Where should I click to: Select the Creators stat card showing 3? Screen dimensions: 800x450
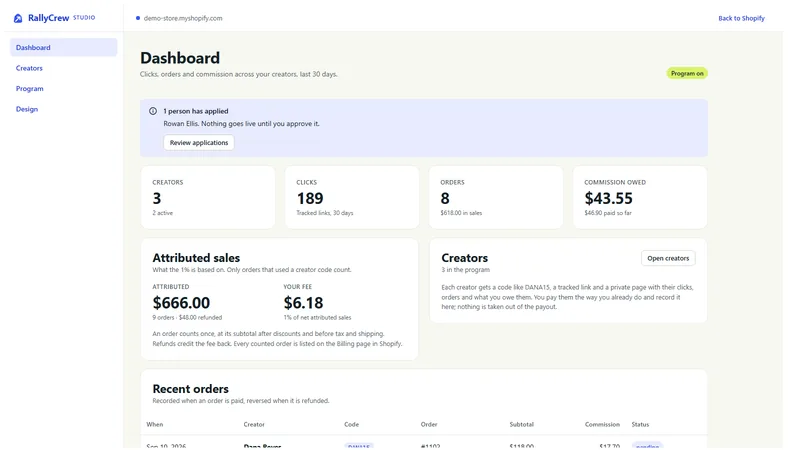pos(208,197)
